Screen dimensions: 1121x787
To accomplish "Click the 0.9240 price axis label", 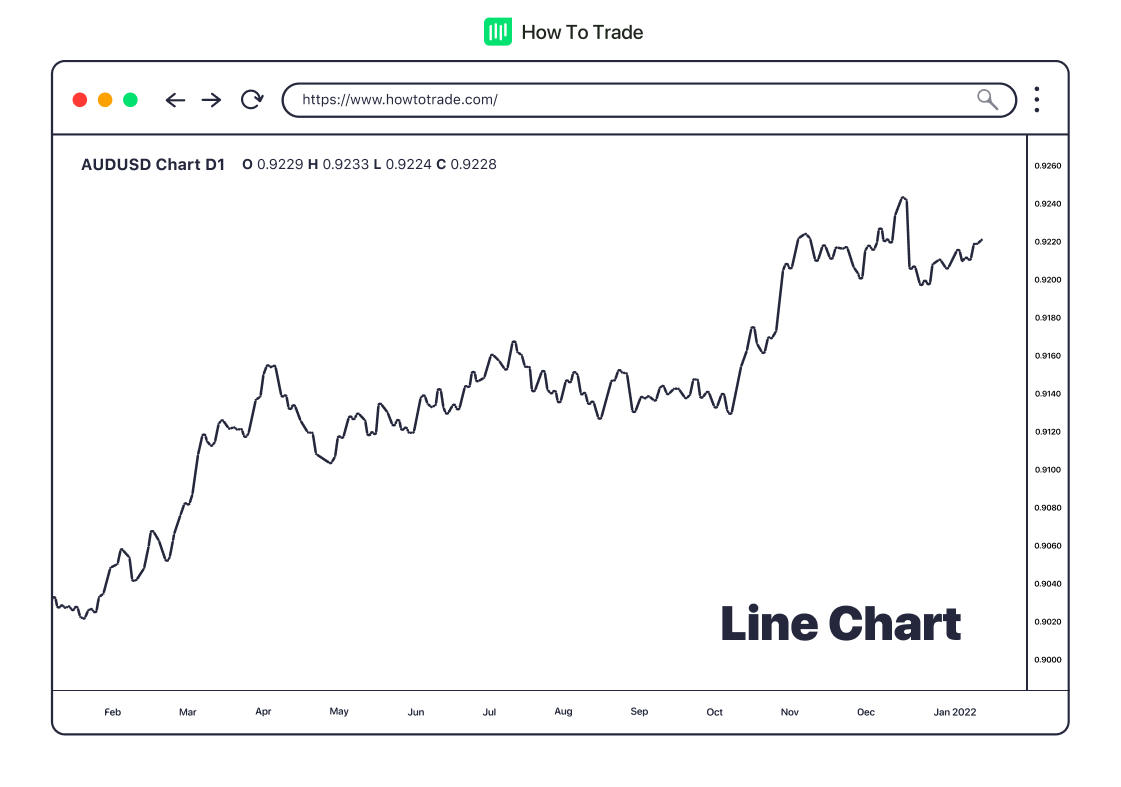I will coord(1047,204).
